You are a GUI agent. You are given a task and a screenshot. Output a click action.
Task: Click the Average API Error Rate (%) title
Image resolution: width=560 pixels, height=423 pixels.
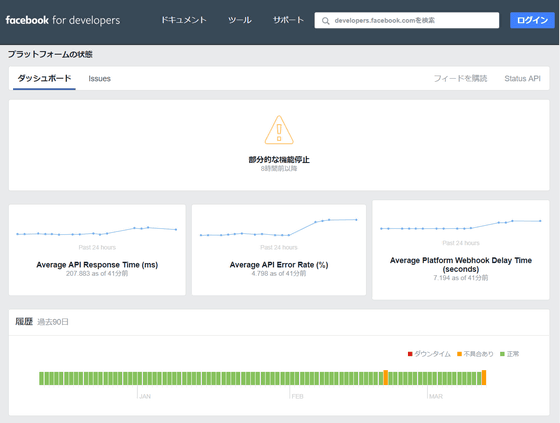pos(279,265)
